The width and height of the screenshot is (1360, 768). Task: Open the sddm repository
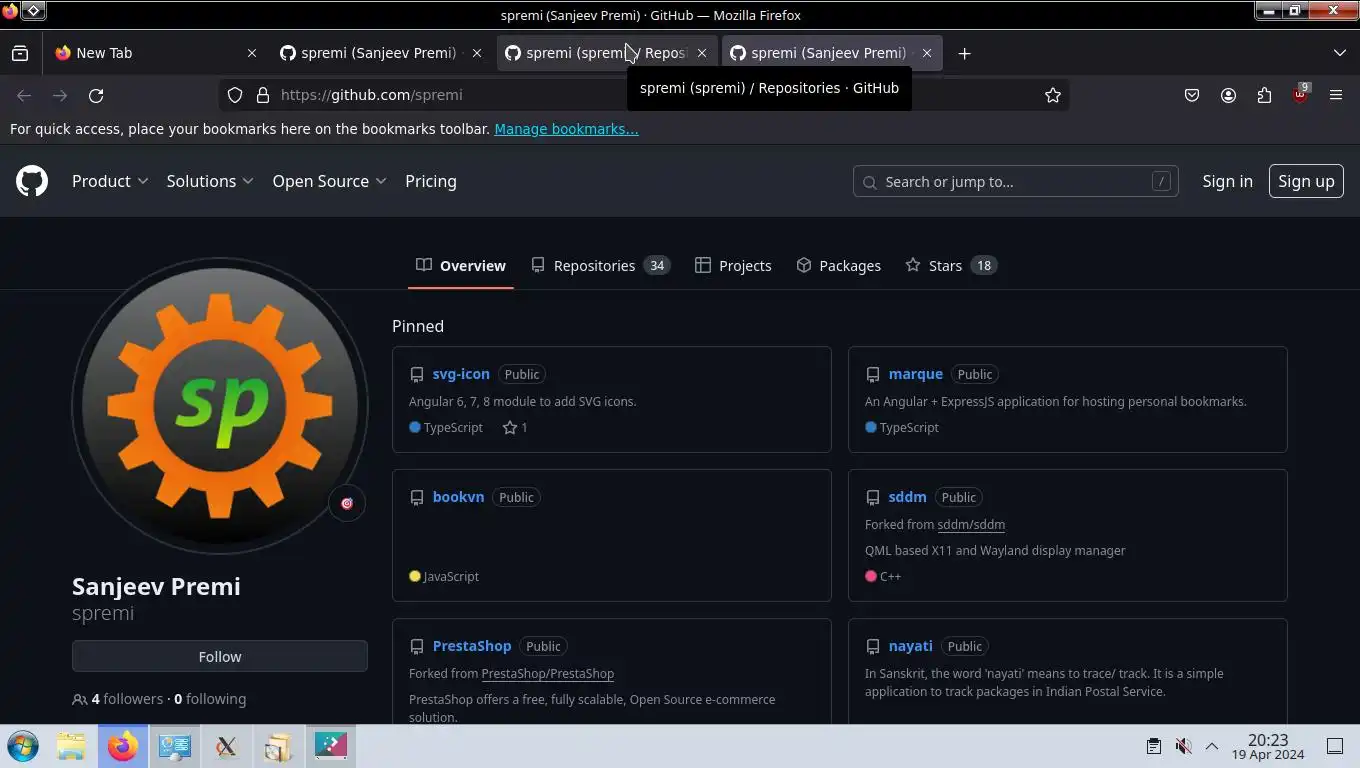coord(907,497)
